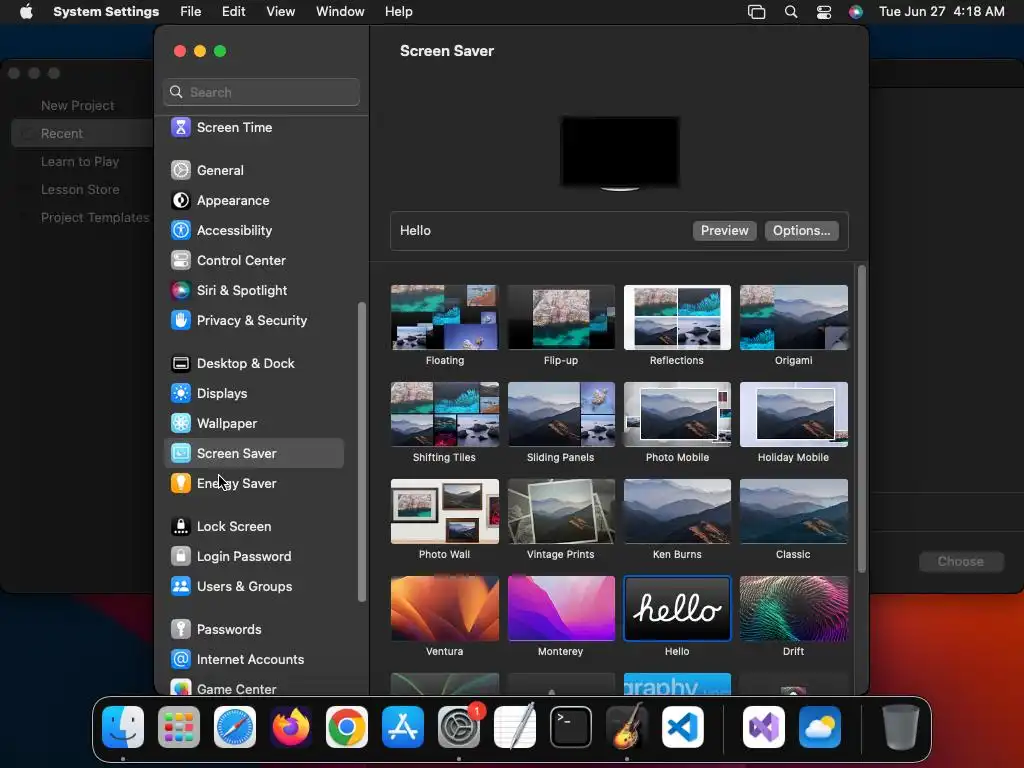Choose Vintage Prints screen saver
This screenshot has height=768, width=1024.
561,511
